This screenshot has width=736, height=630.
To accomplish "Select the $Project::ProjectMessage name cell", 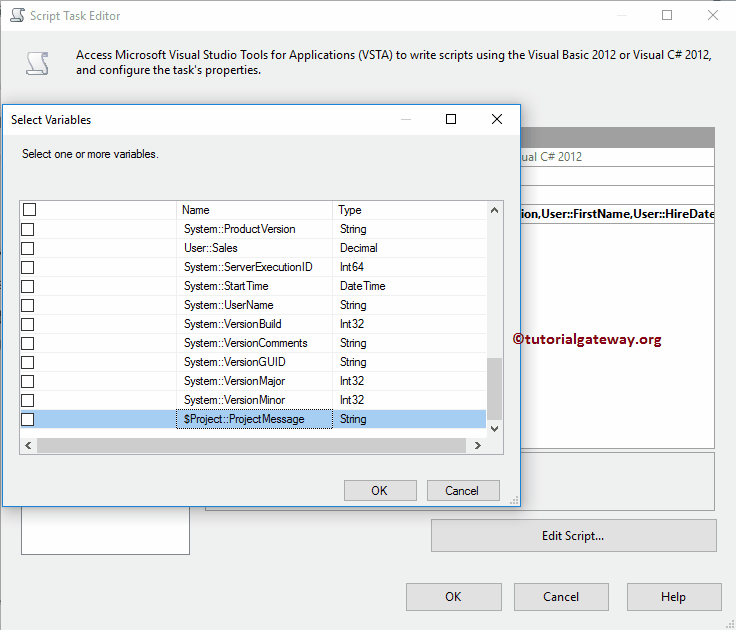I will (x=254, y=419).
